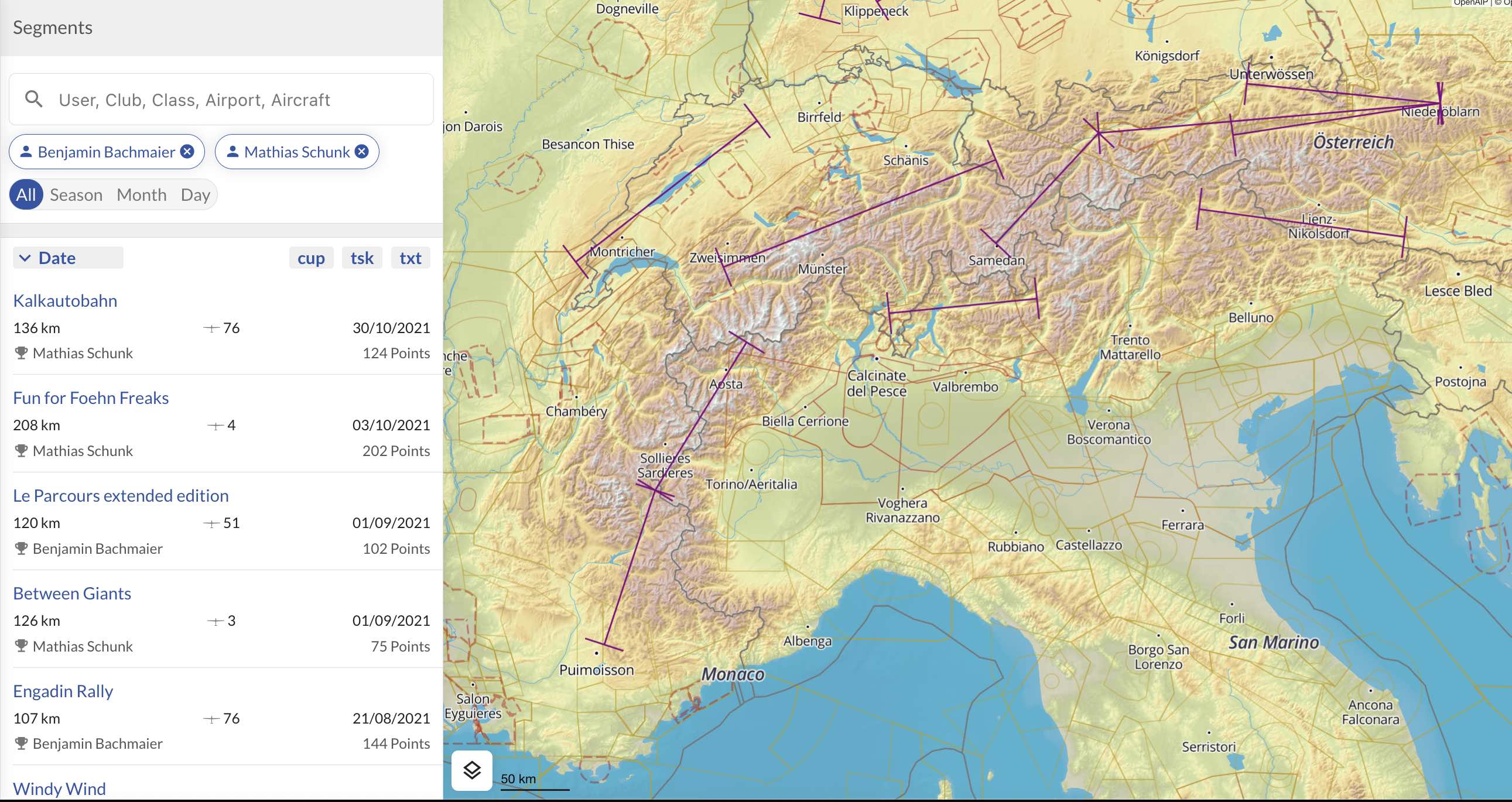The image size is (1512, 802).
Task: Open Le Parcours extended edition segment
Action: [121, 496]
